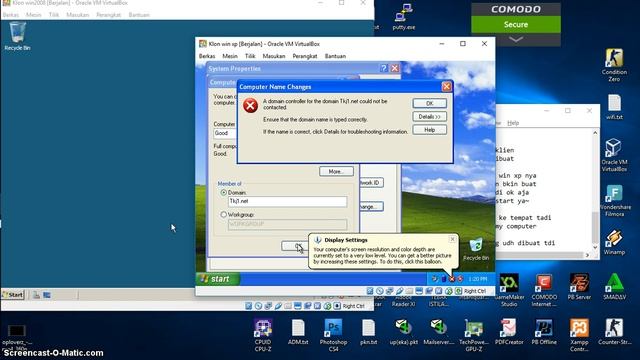Select the wifi.txt file on desktop
This screenshot has height=360, width=640.
[x=614, y=107]
